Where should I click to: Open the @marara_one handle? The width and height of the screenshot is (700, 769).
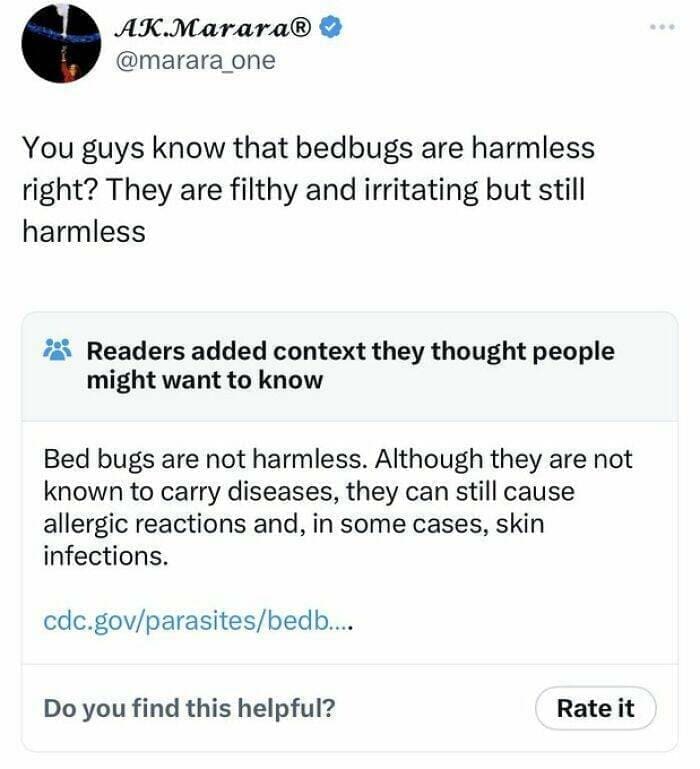point(195,61)
